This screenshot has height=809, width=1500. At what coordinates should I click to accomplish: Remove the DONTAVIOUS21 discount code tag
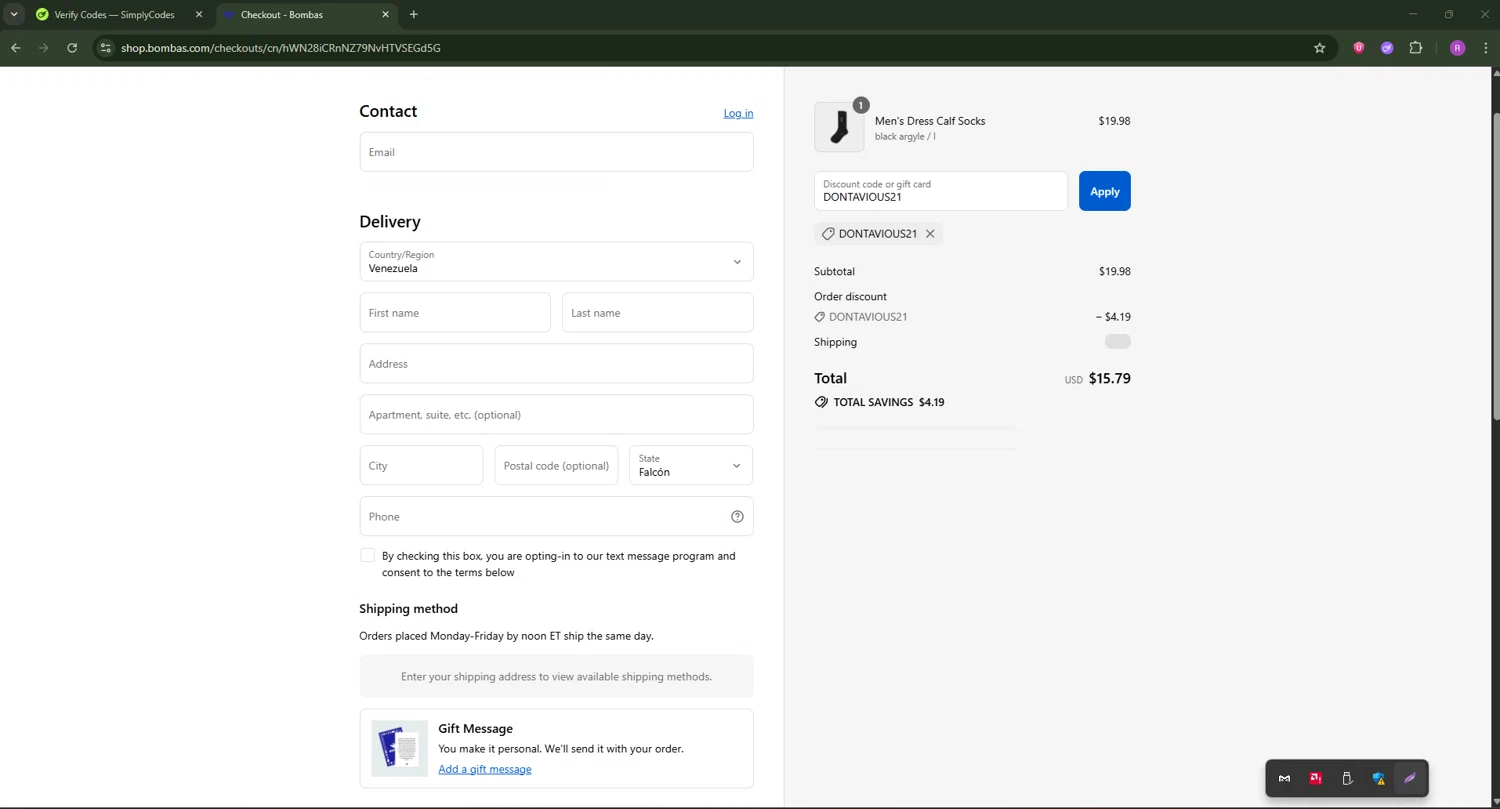click(x=930, y=234)
